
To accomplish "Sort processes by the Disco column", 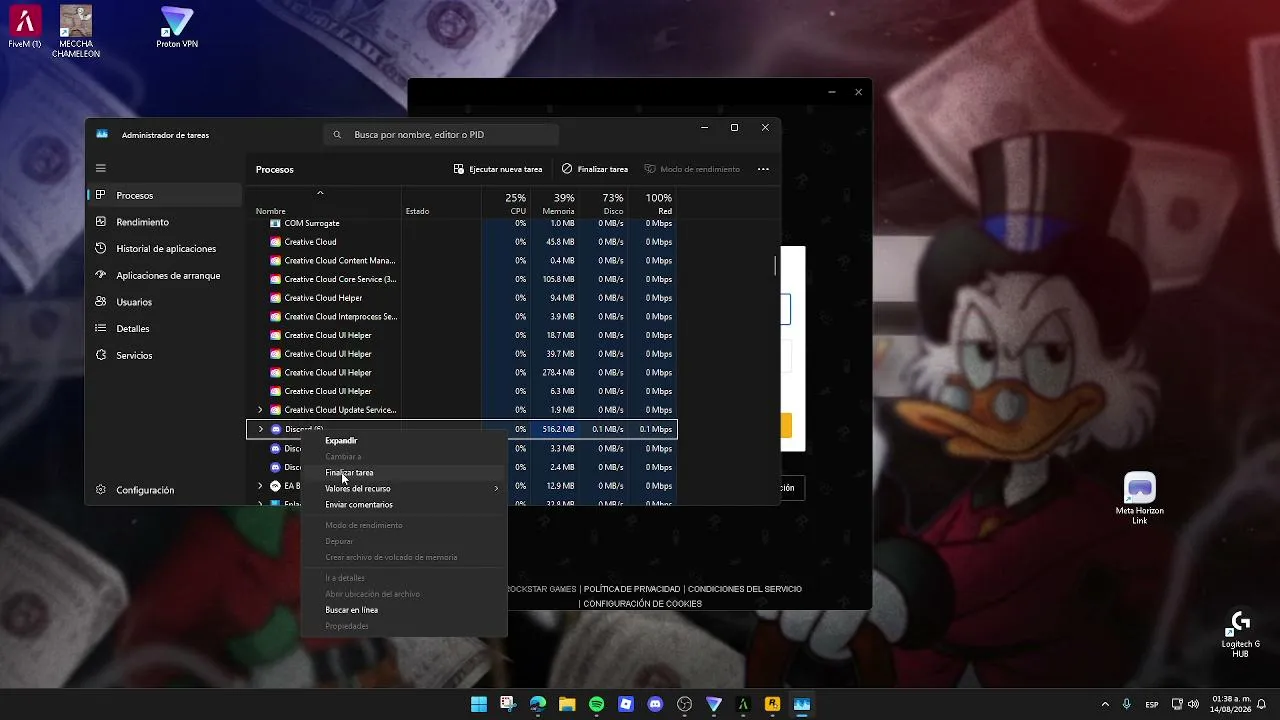I will 603,203.
